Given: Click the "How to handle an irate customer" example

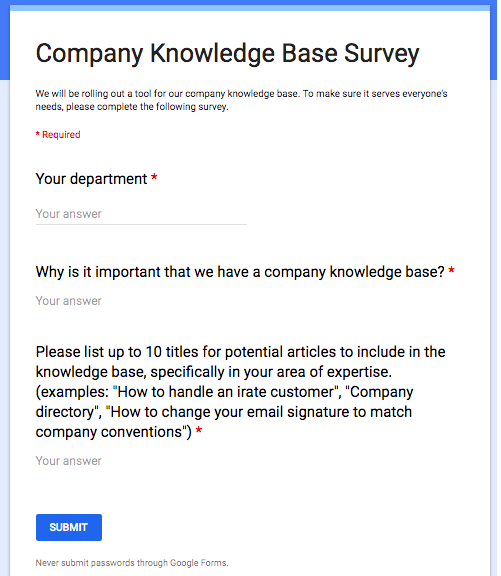Looking at the screenshot, I should 225,392.
